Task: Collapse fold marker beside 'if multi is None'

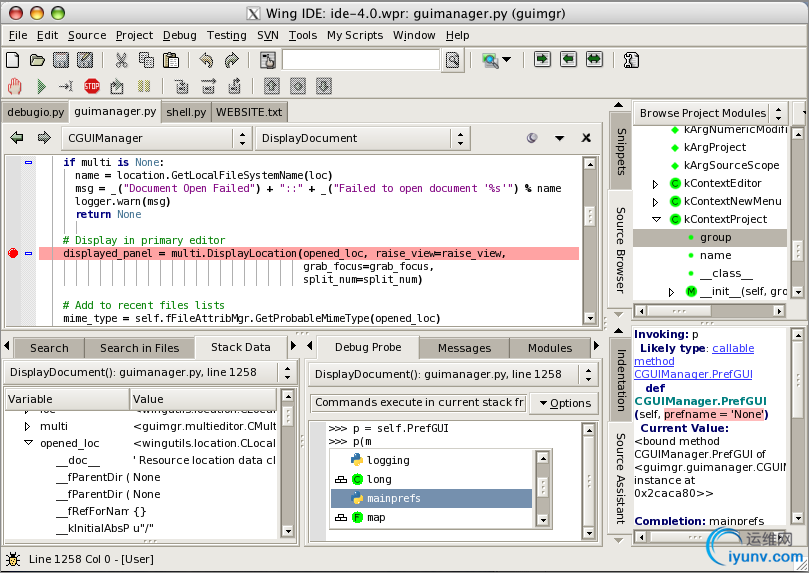Action: pos(28,162)
